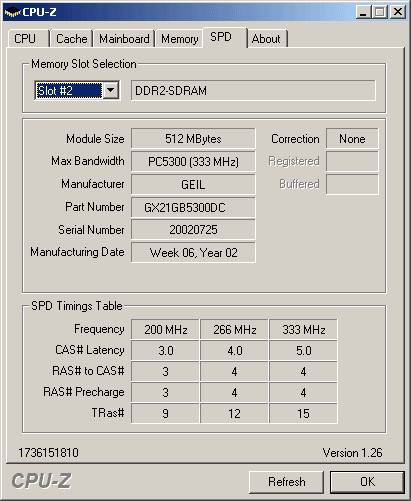This screenshot has height=501, width=411.
Task: Click the CAS# Latency row label
Action: point(90,350)
